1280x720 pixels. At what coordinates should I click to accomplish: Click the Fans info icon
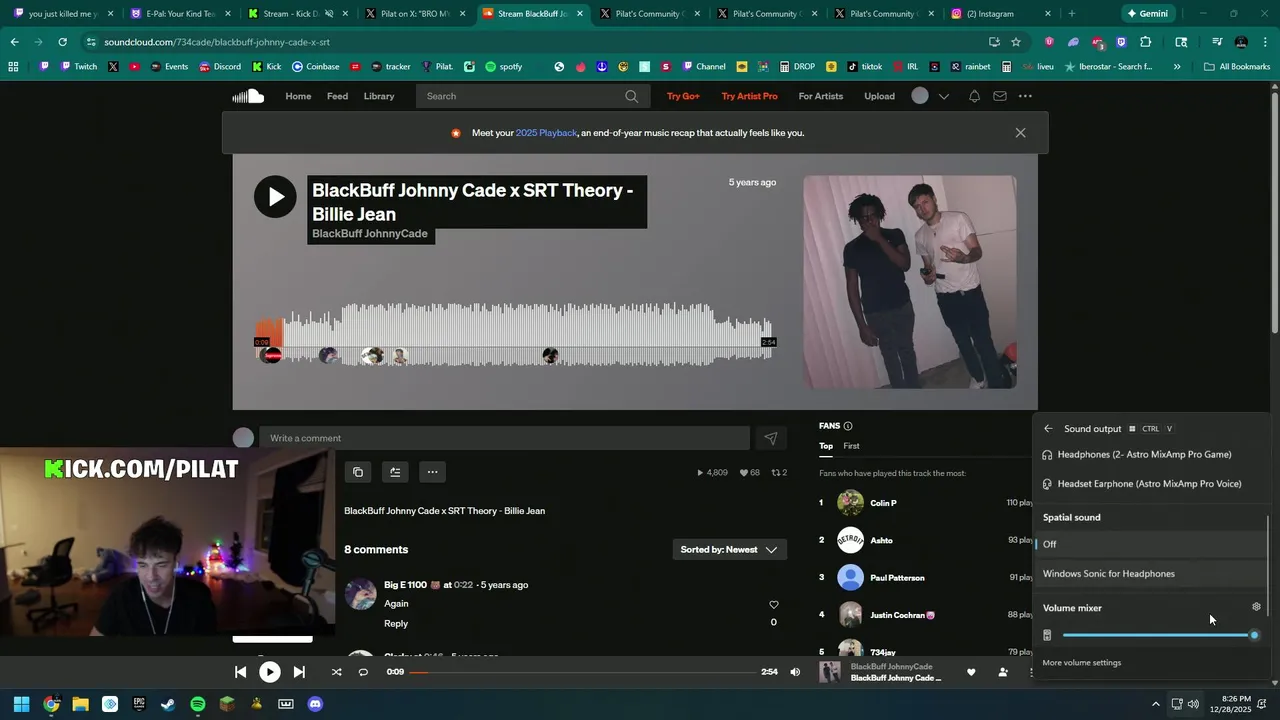(848, 426)
